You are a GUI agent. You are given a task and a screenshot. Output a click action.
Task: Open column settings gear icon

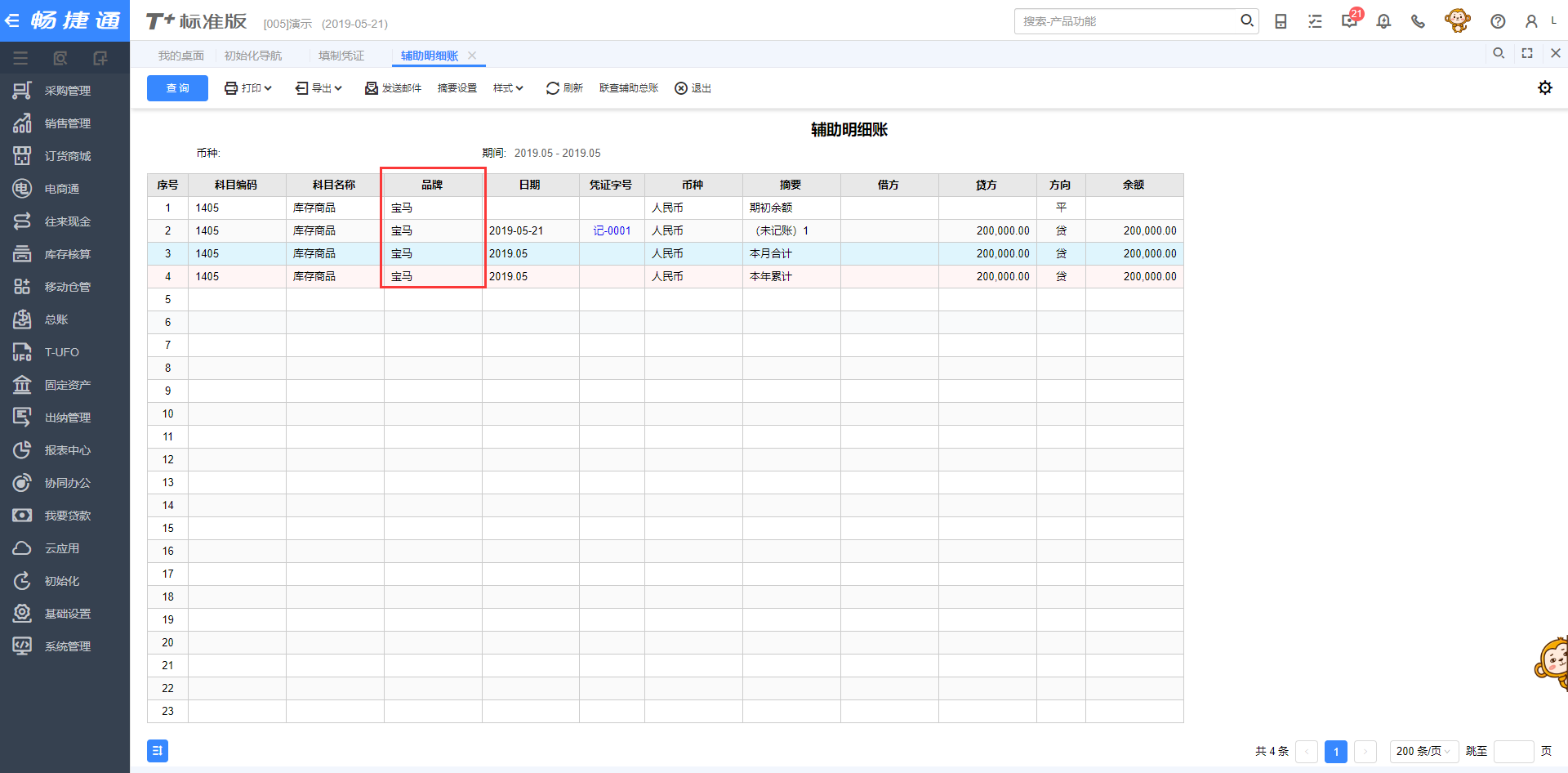tap(1545, 87)
